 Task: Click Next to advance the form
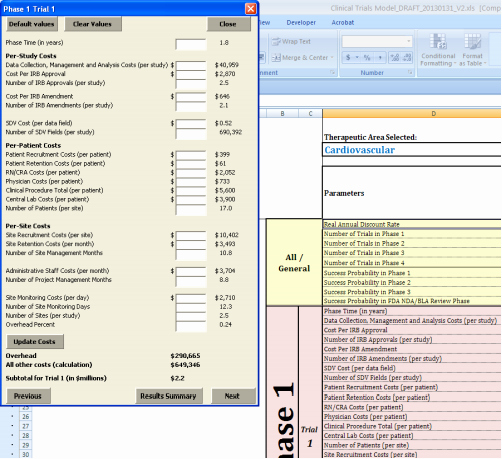pos(233,396)
